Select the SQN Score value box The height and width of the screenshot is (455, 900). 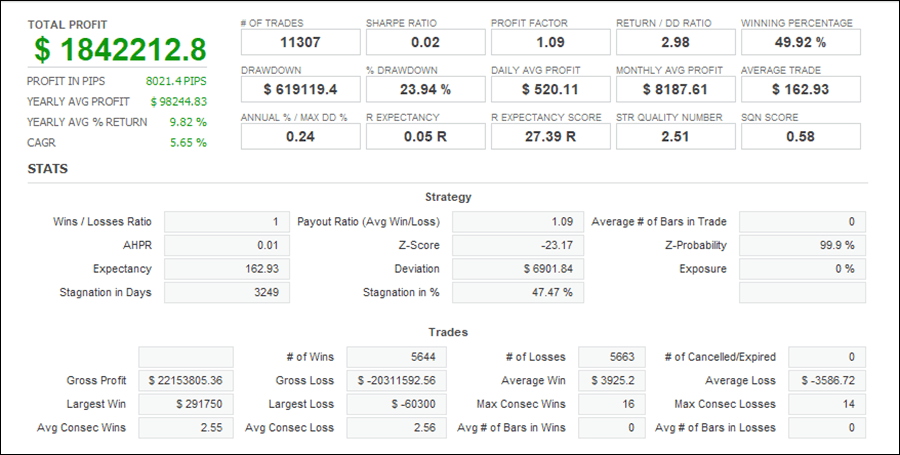(800, 136)
